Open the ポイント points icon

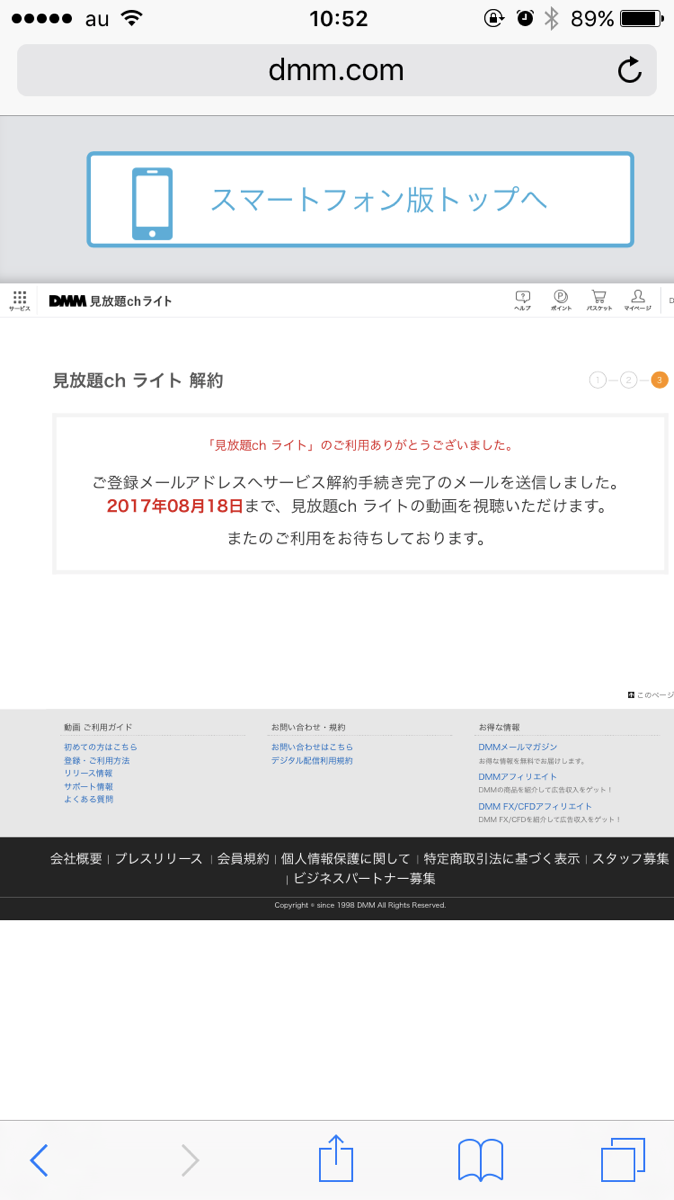[x=561, y=300]
